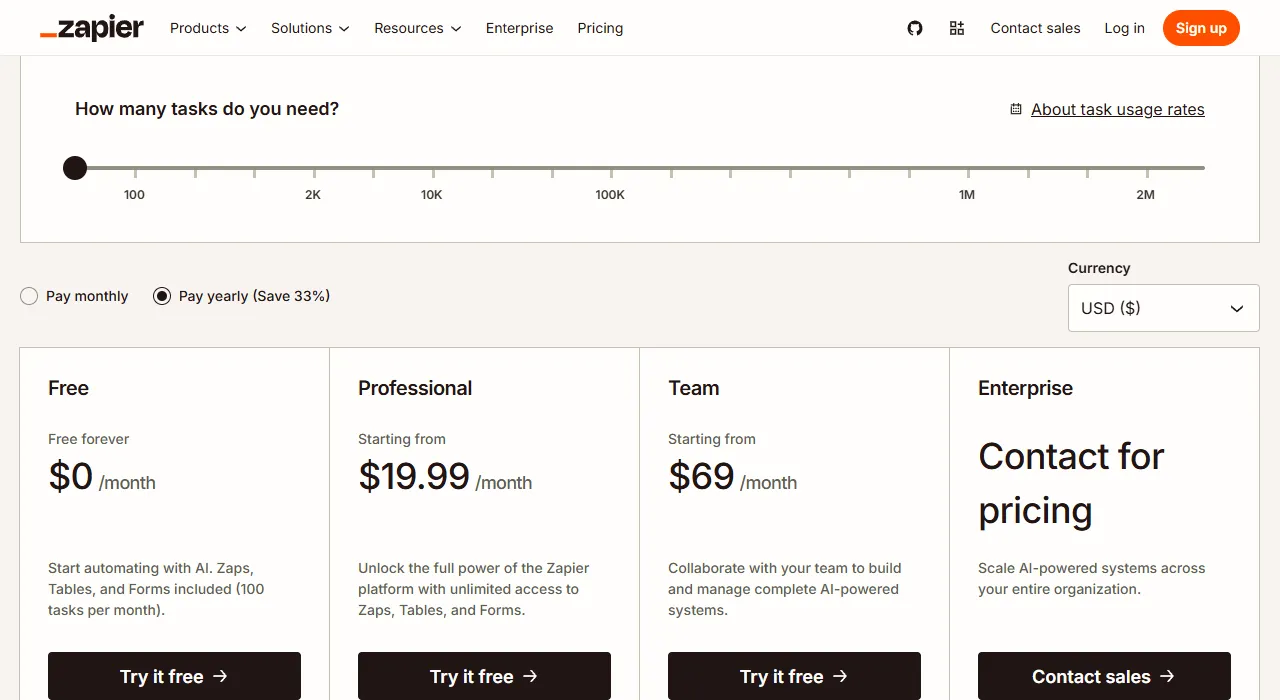Click the Contact for pricing text
The width and height of the screenshot is (1280, 700).
coord(1071,483)
